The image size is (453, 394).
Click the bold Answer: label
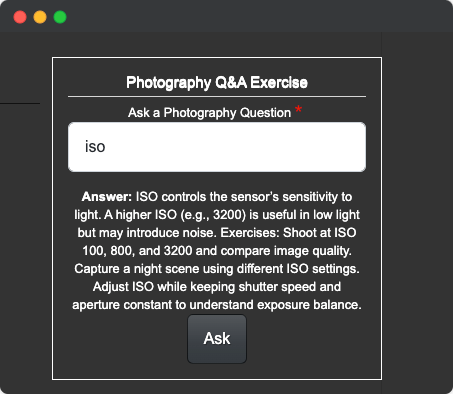[x=107, y=197]
